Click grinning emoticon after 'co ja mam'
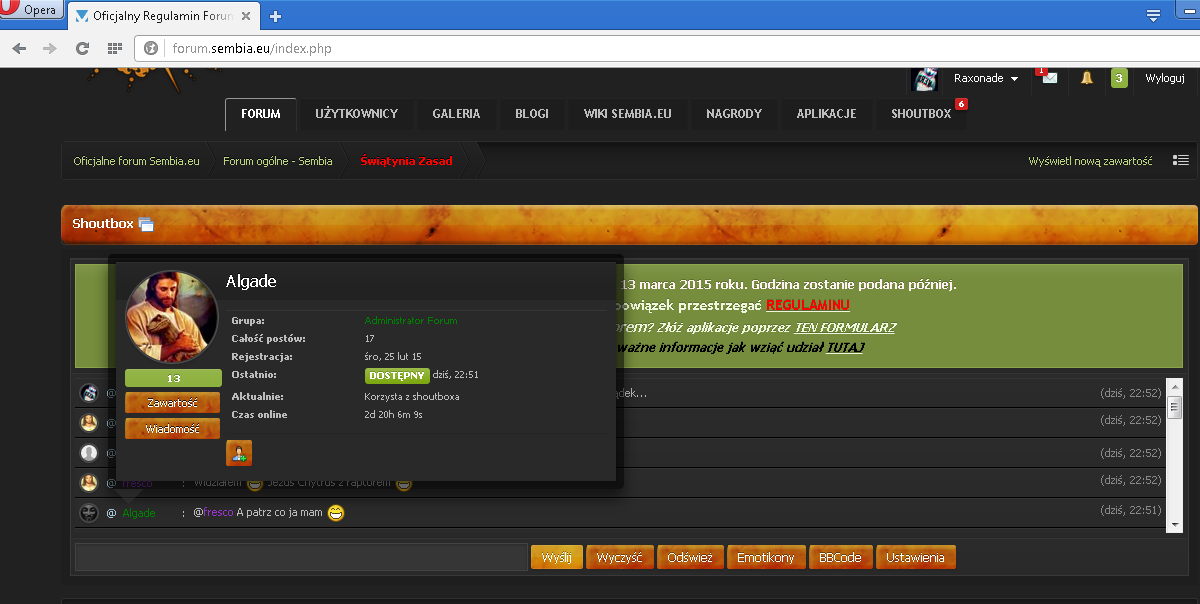Screen dimensions: 1200x604 (336, 513)
